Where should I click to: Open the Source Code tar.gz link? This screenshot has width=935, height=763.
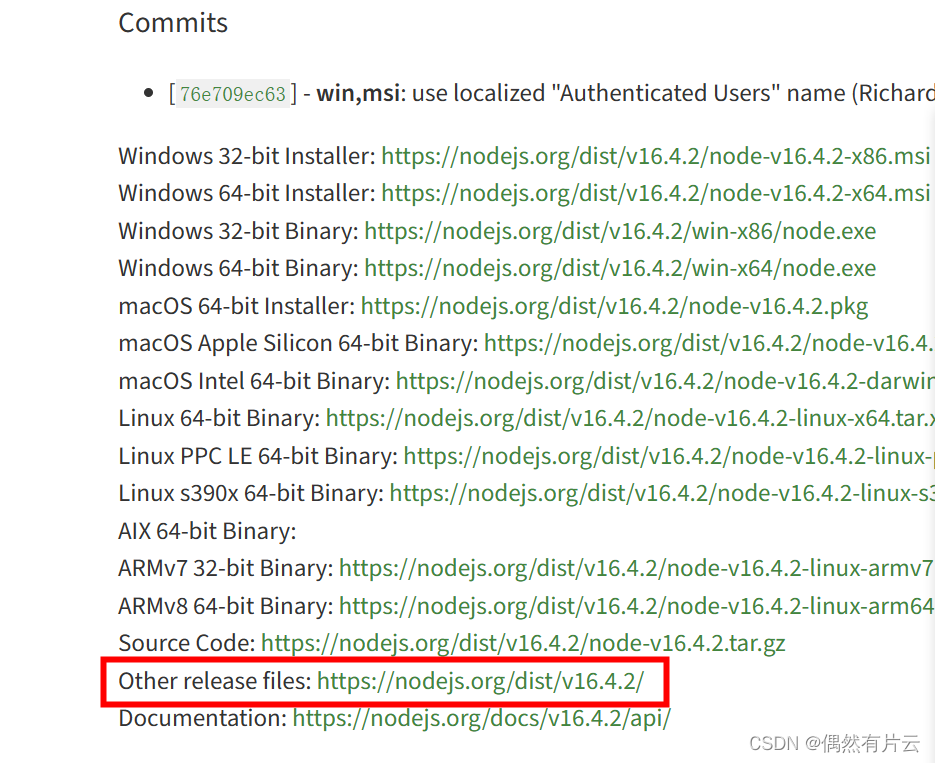coord(523,644)
